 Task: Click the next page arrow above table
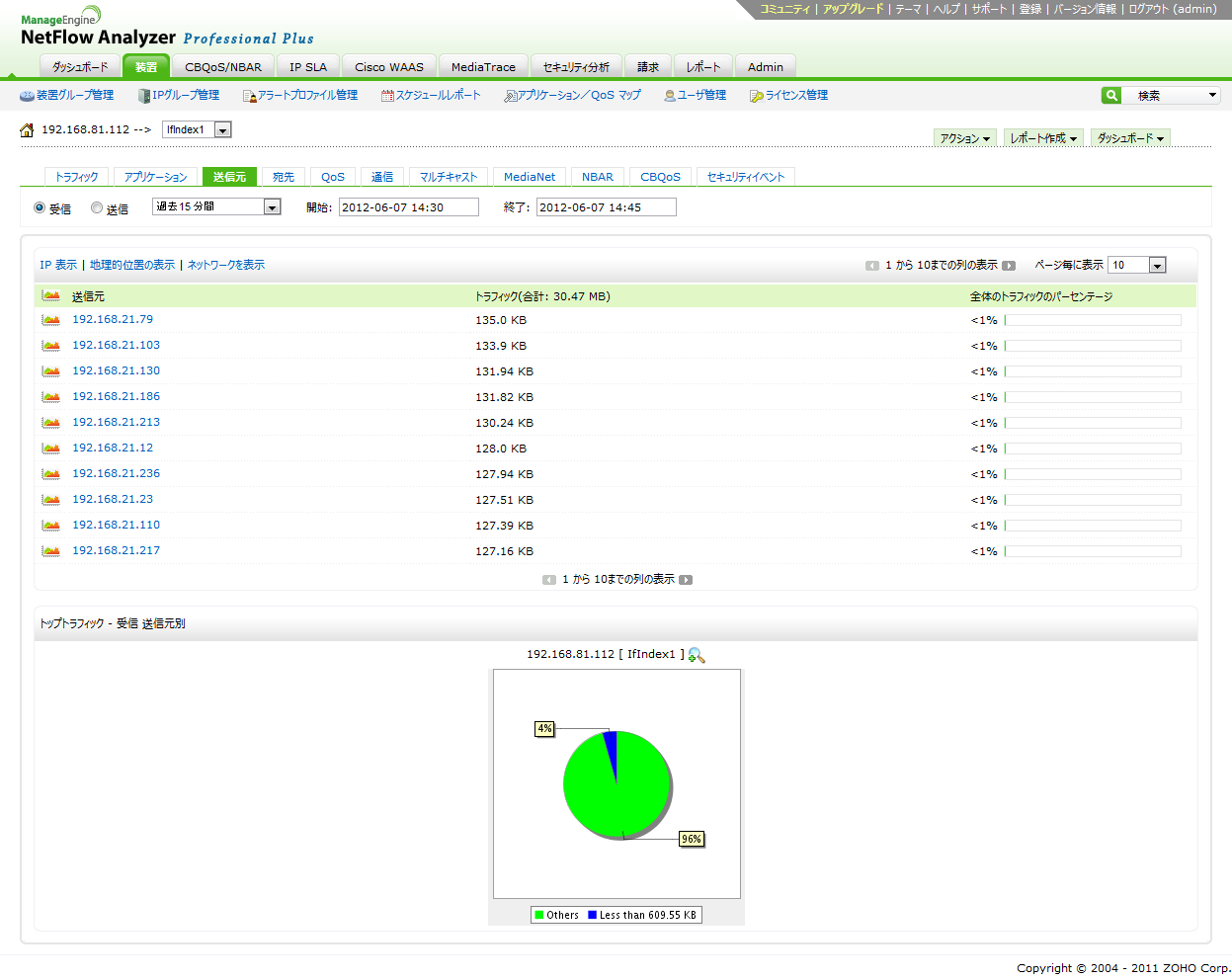pos(1009,266)
